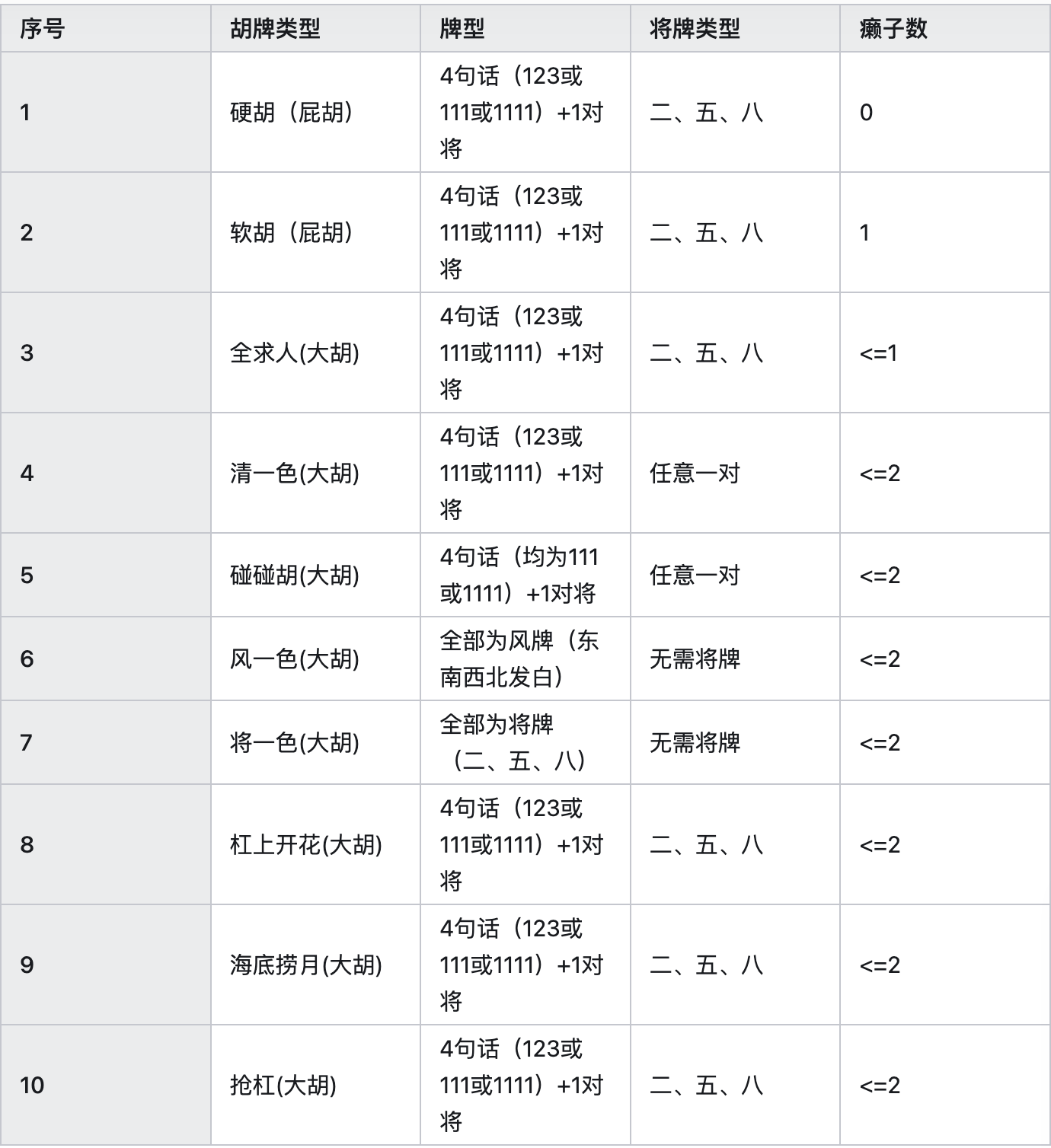Select the 抢杠(大胡) cell
The height and width of the screenshot is (1148, 1051).
tap(315, 1085)
